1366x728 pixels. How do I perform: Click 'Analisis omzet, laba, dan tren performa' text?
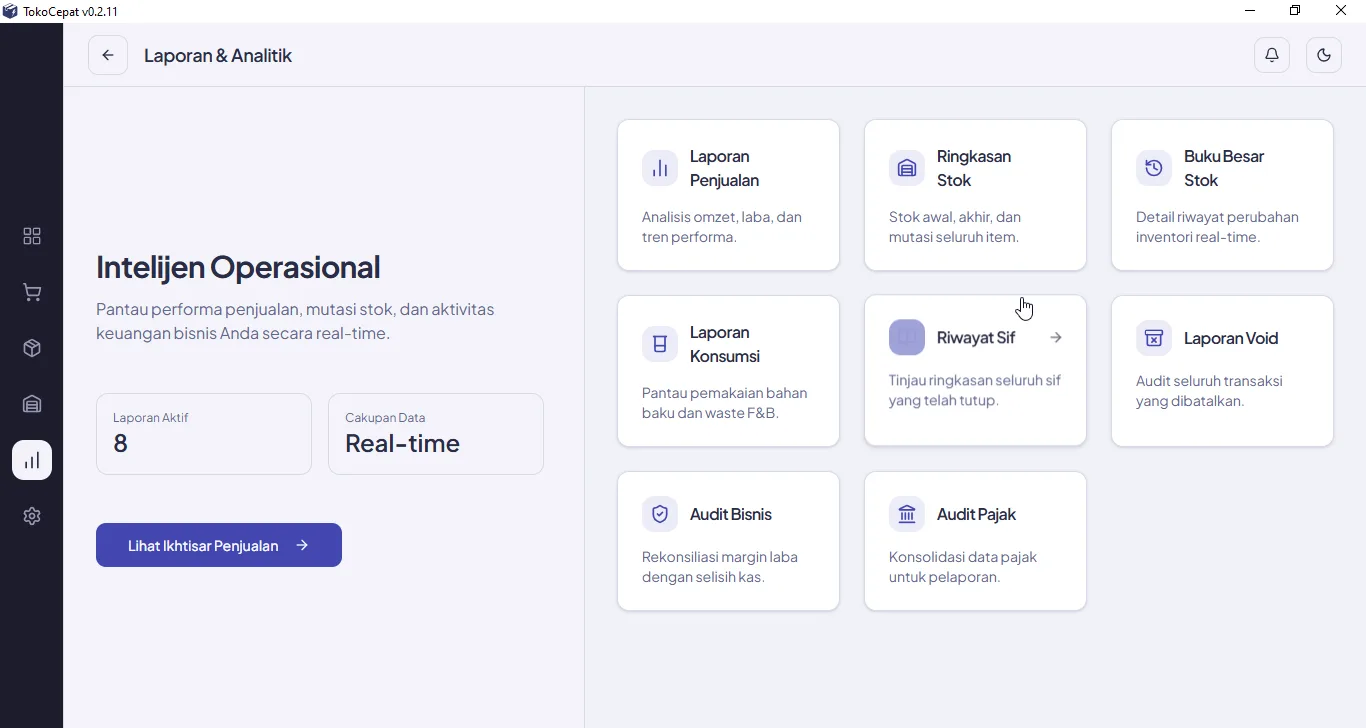tap(722, 227)
